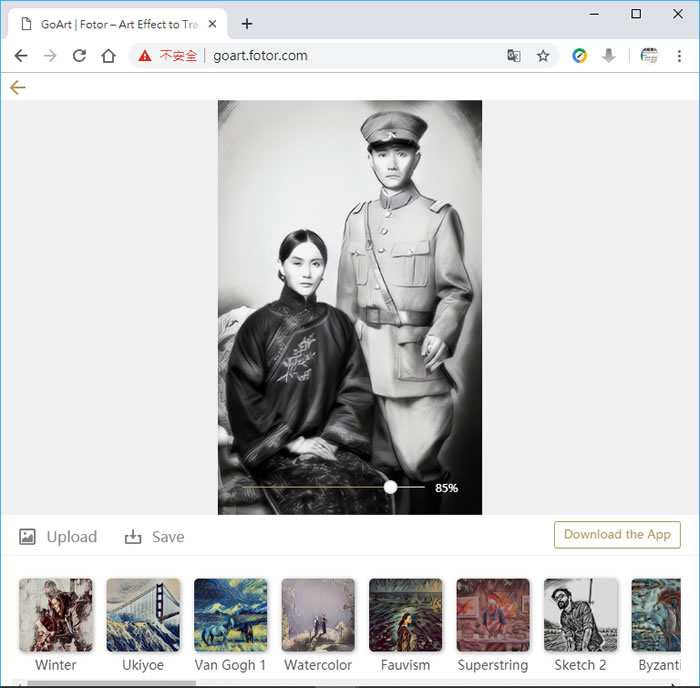Go back with the browser back arrow
Viewport: 700px width, 688px height.
(x=21, y=56)
